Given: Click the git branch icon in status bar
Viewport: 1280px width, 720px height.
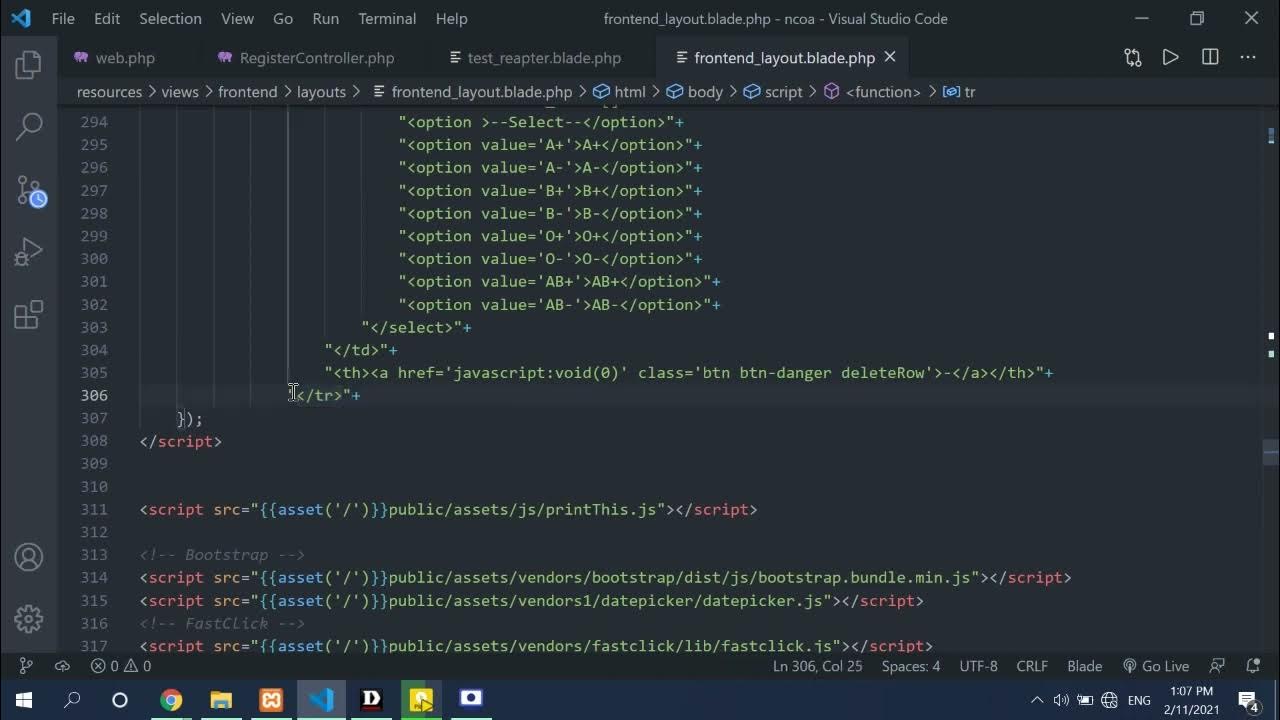Looking at the screenshot, I should tap(26, 666).
